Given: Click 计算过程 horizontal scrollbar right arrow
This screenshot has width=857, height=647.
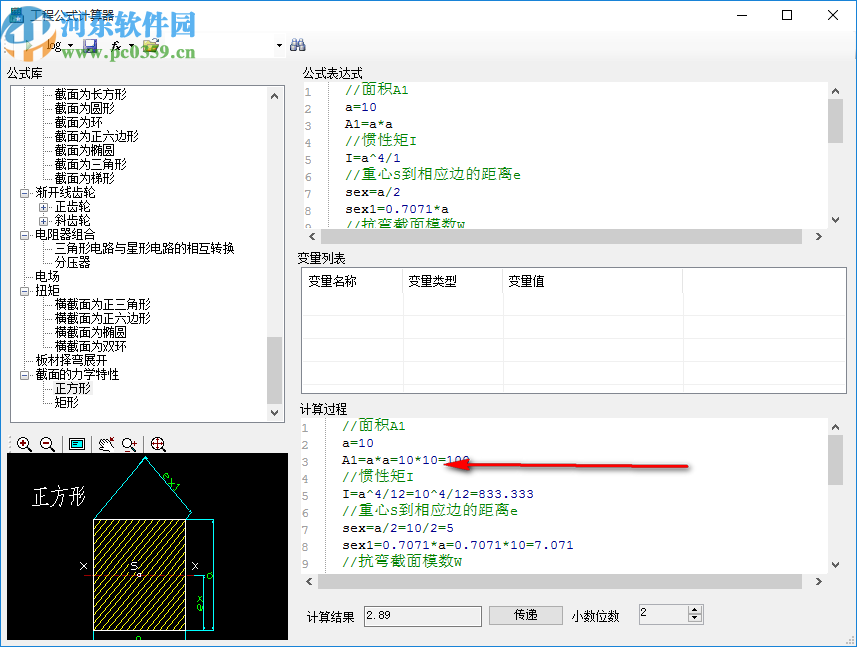Looking at the screenshot, I should [818, 581].
